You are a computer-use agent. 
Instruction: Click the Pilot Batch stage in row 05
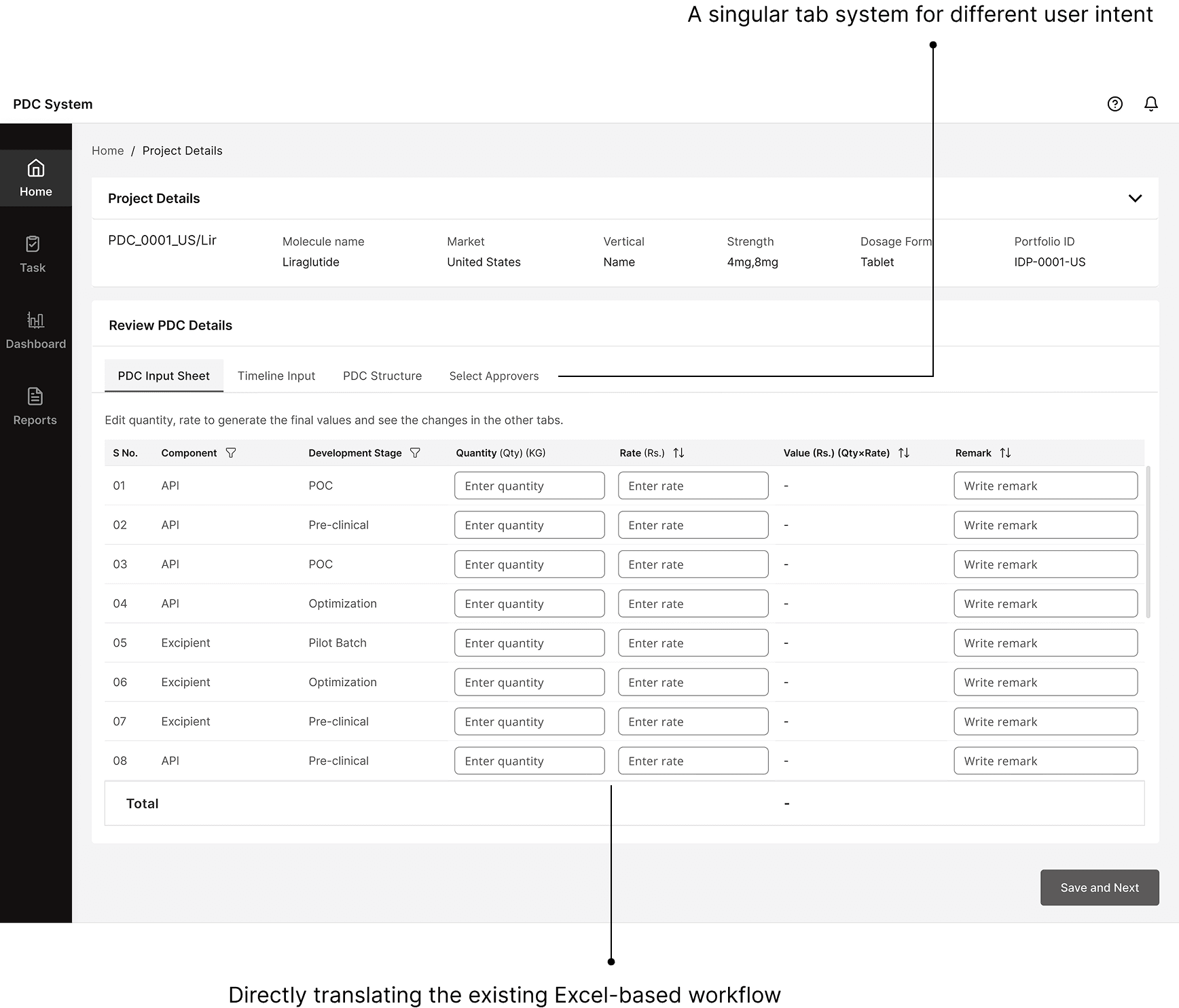pyautogui.click(x=338, y=643)
